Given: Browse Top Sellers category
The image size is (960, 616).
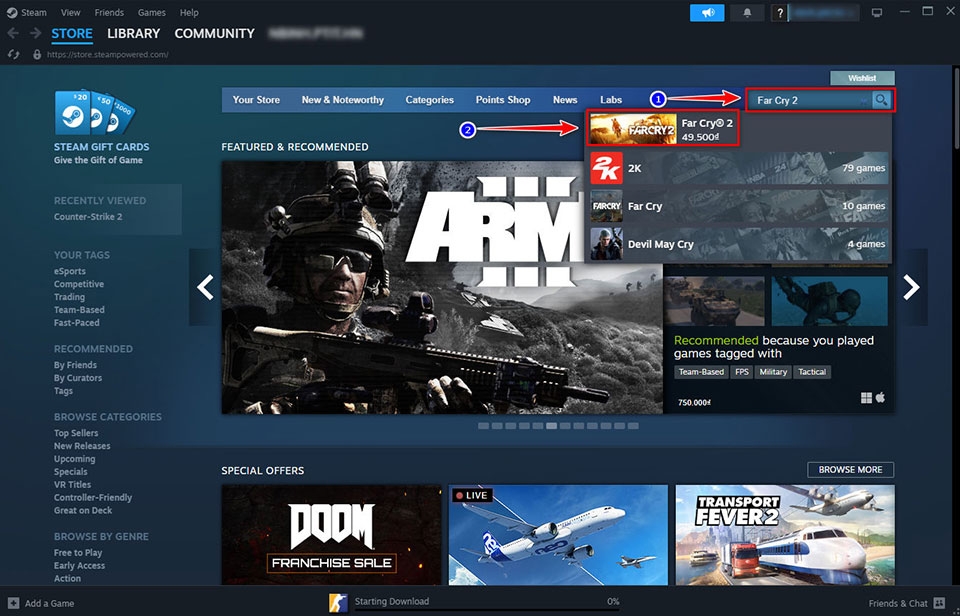Looking at the screenshot, I should 76,433.
